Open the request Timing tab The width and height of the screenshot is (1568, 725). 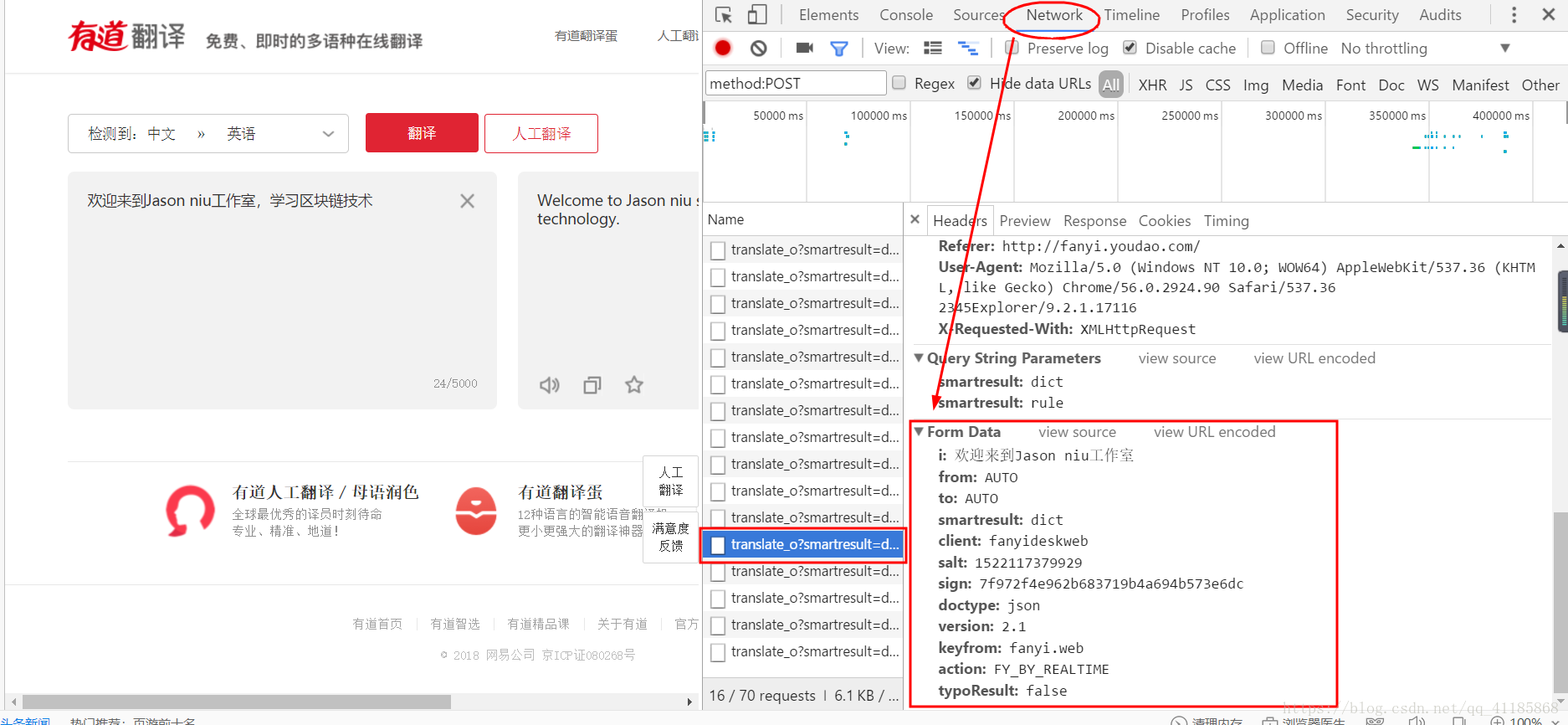pyautogui.click(x=1226, y=221)
